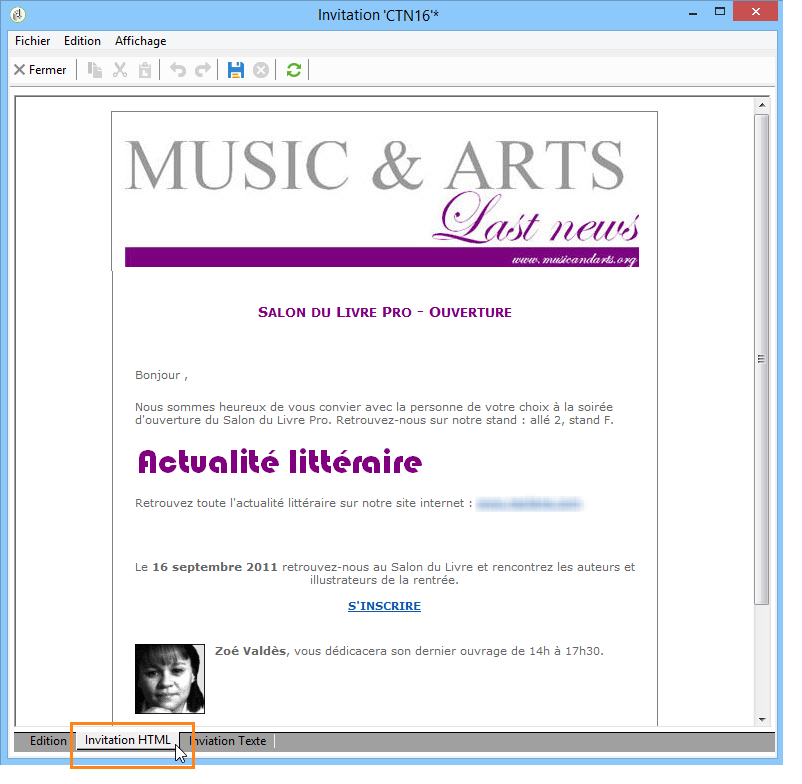Viewport: 802px width, 784px height.
Task: Minimize the Invitation 'CTN16' window
Action: 693,12
